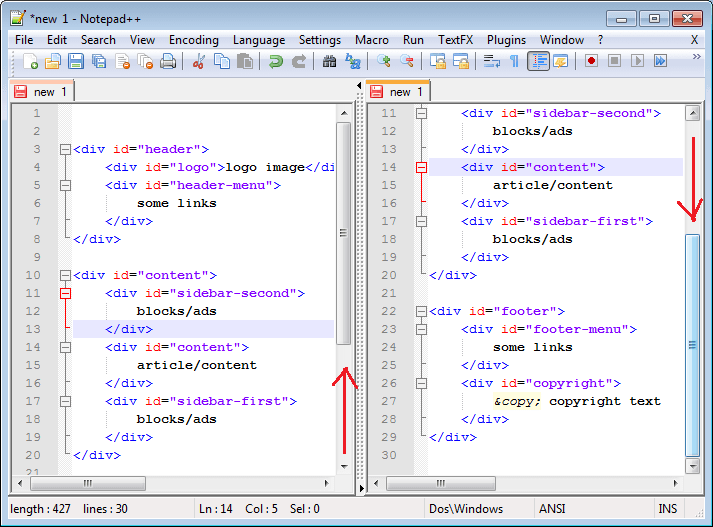
Task: Click the New file toolbar icon
Action: (x=30, y=61)
